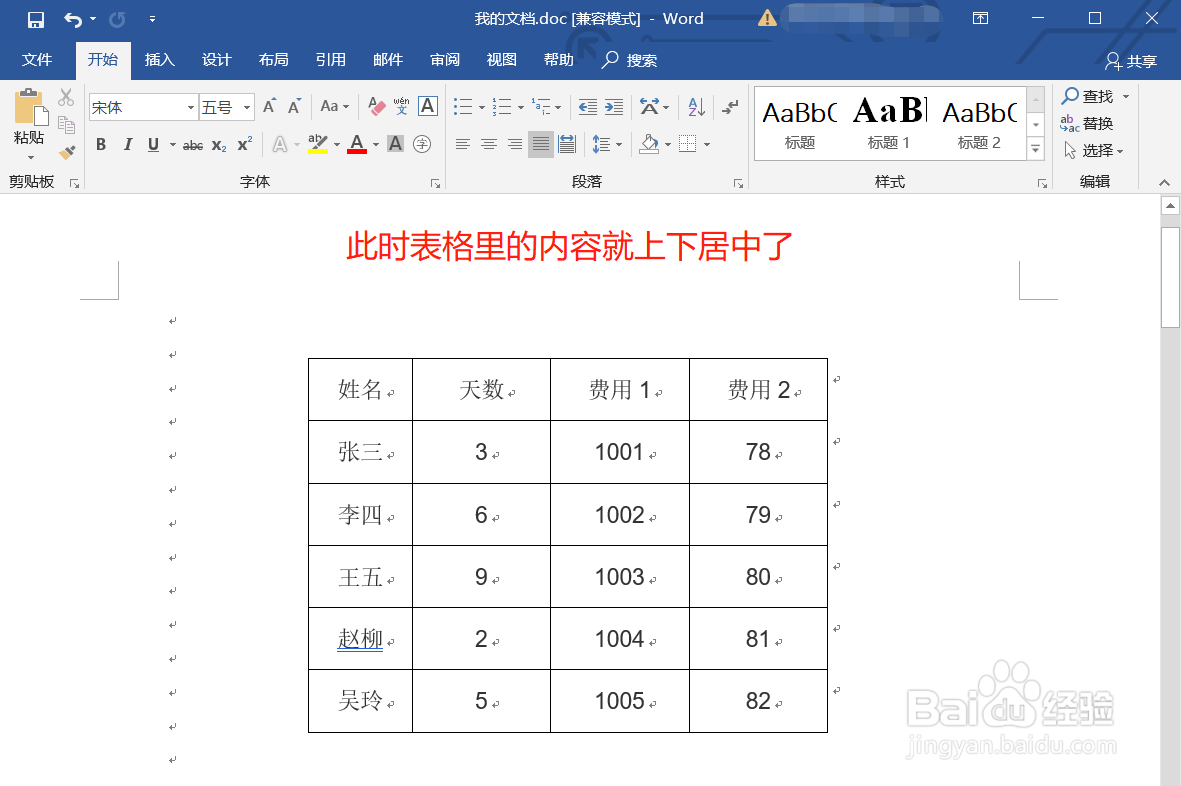This screenshot has width=1181, height=786.
Task: Clear all formatting from text
Action: 377,106
